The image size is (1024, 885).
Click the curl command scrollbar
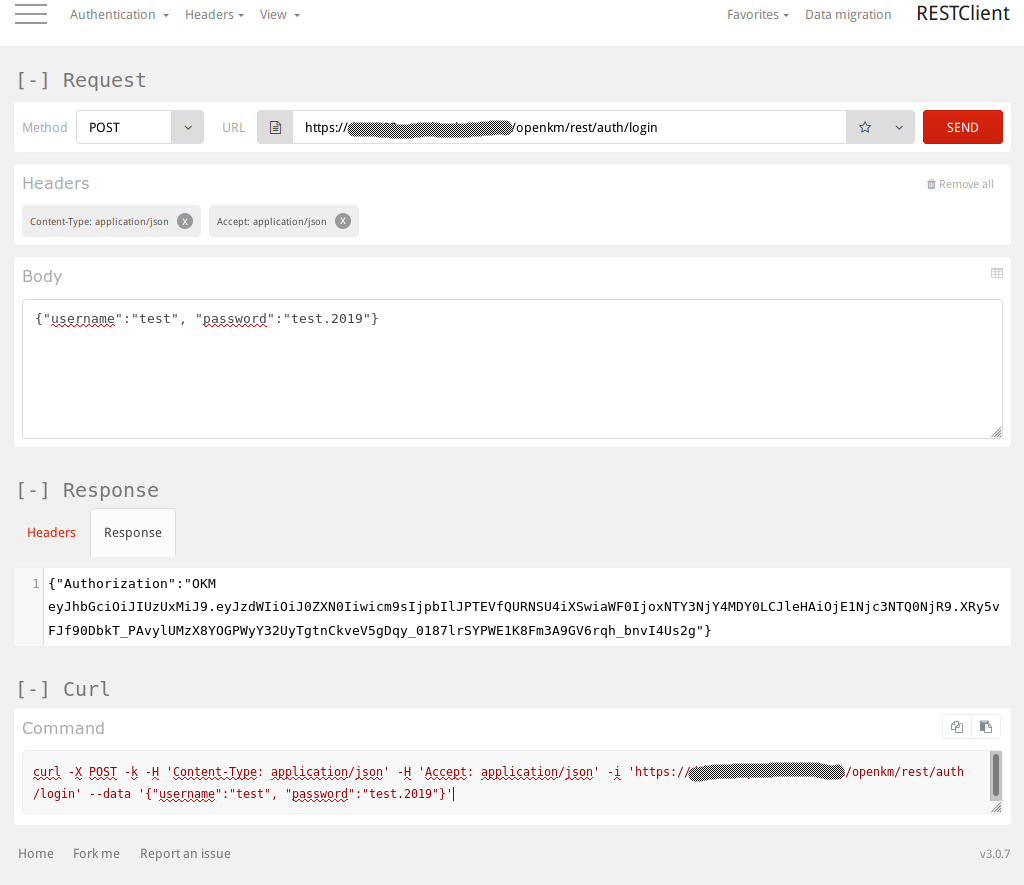tap(995, 772)
